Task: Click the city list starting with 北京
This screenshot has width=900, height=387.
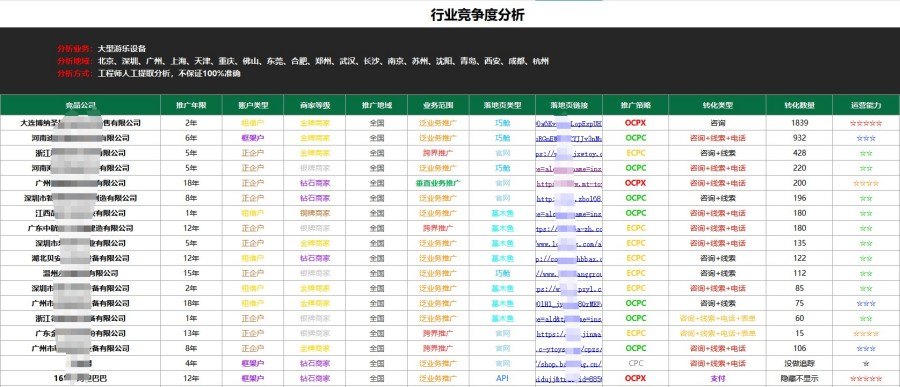Action: 323,61
